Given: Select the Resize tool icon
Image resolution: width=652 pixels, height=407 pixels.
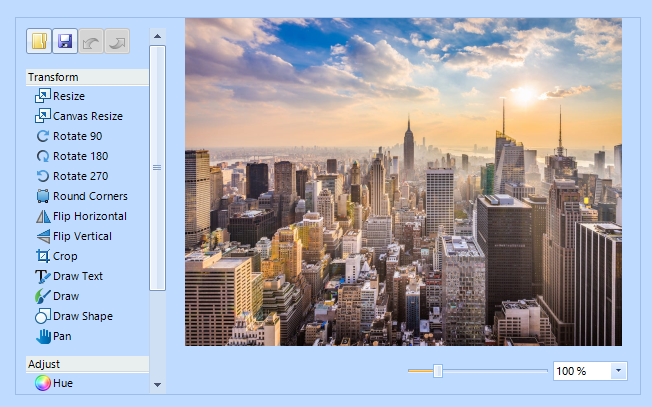Looking at the screenshot, I should (x=43, y=96).
